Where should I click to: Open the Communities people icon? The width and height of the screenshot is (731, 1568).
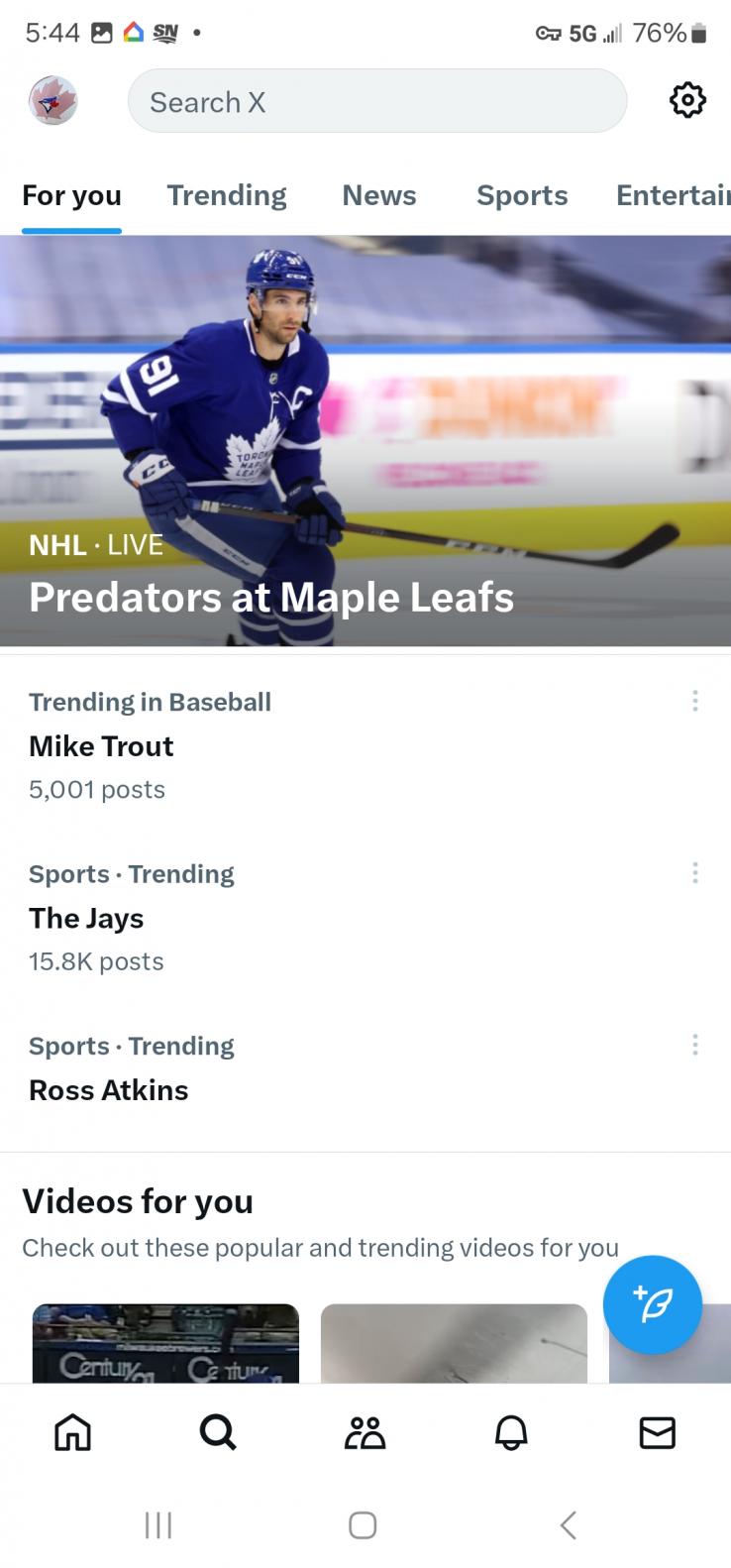(x=365, y=1432)
